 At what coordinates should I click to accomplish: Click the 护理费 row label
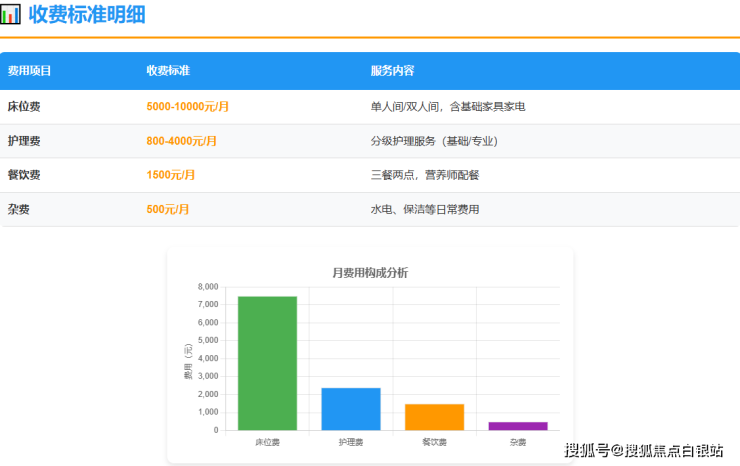click(x=24, y=141)
